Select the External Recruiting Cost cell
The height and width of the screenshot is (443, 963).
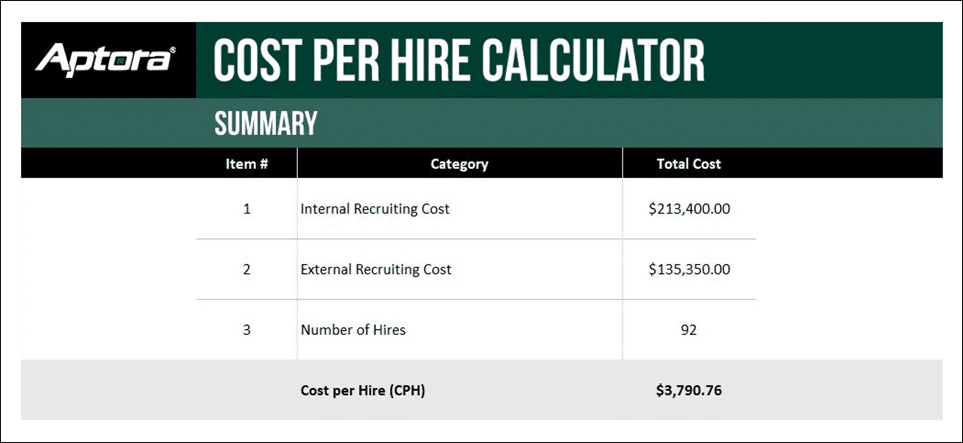[x=459, y=269]
